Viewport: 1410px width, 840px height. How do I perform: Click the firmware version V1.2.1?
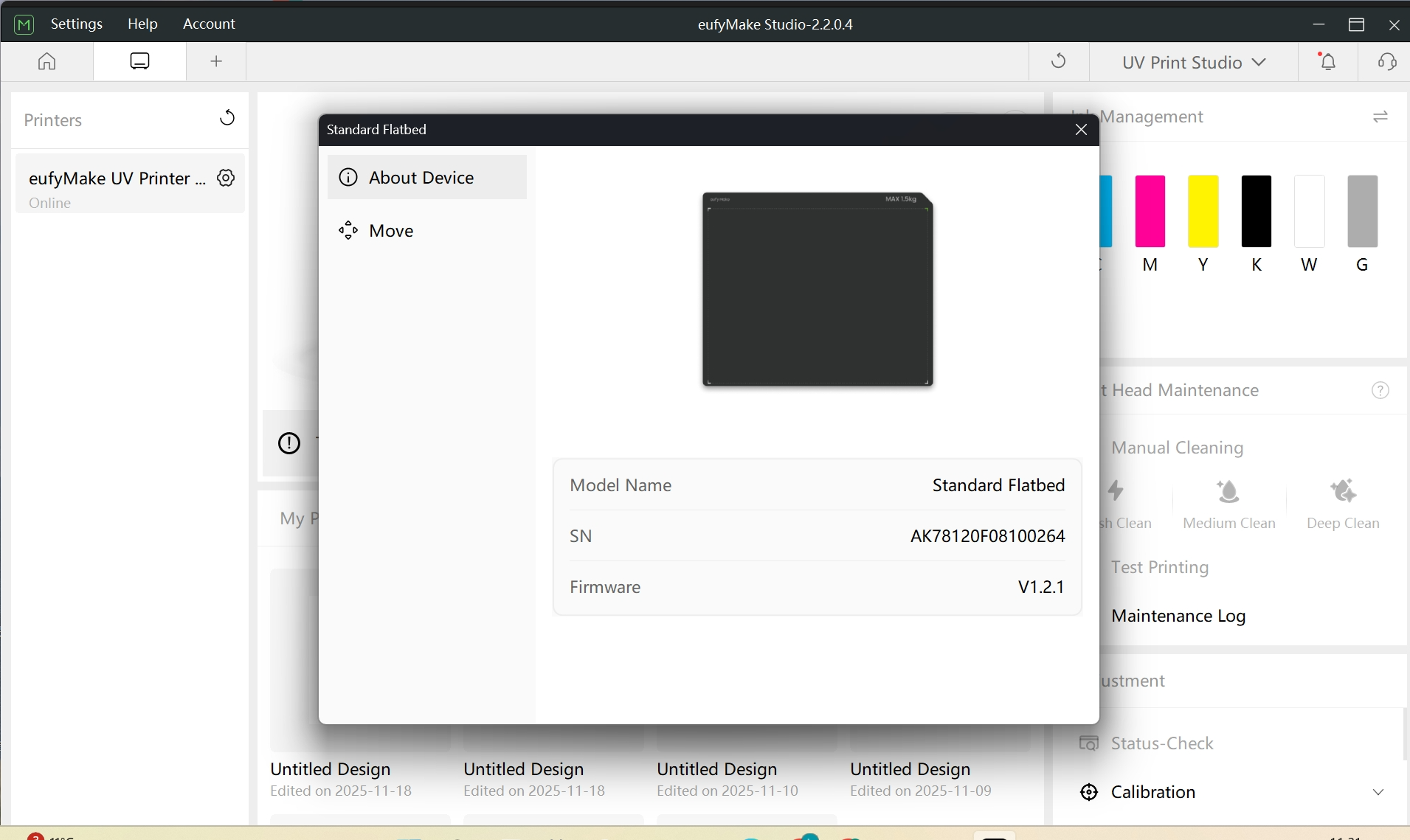1041,587
